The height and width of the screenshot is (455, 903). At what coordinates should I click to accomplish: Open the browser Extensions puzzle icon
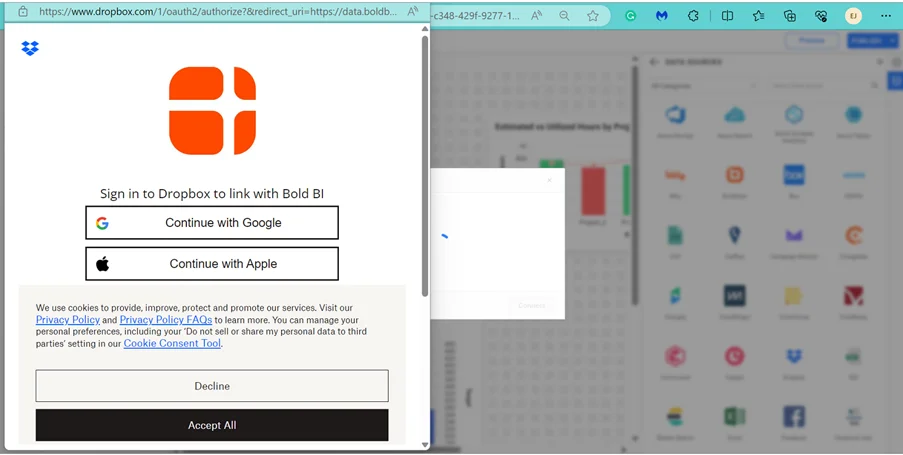point(694,16)
